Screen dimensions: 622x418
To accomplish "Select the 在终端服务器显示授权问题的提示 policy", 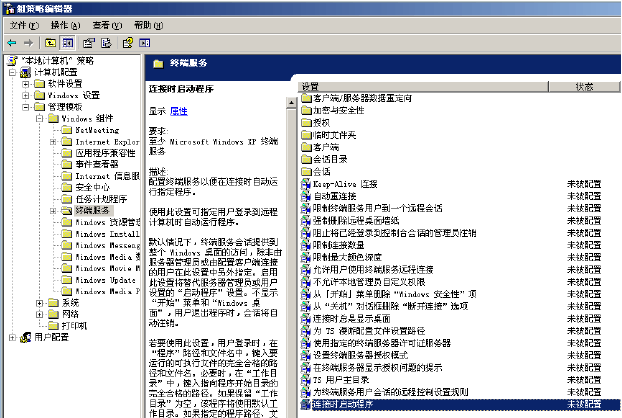I will coord(378,368).
